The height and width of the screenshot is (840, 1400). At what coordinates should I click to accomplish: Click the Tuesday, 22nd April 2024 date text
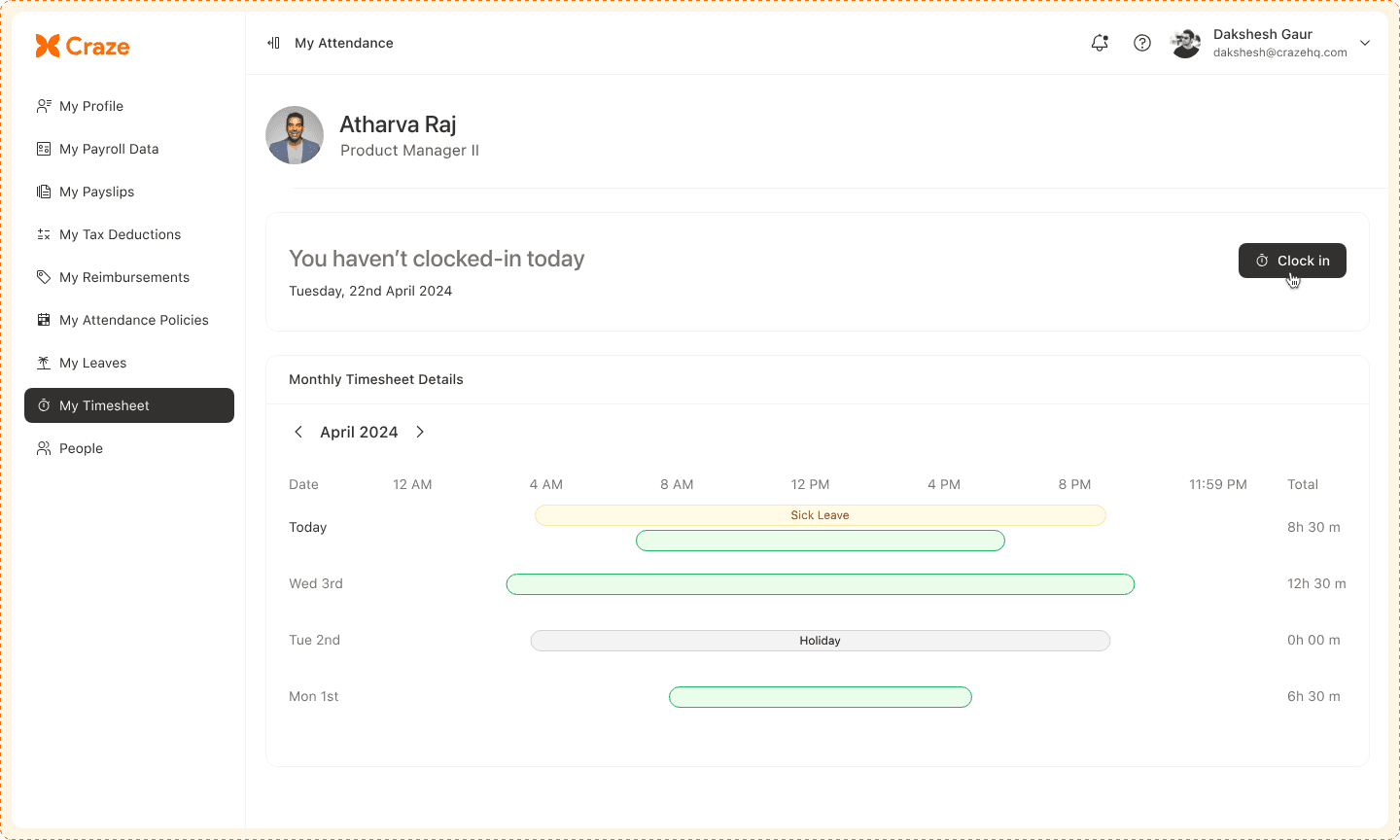(370, 291)
